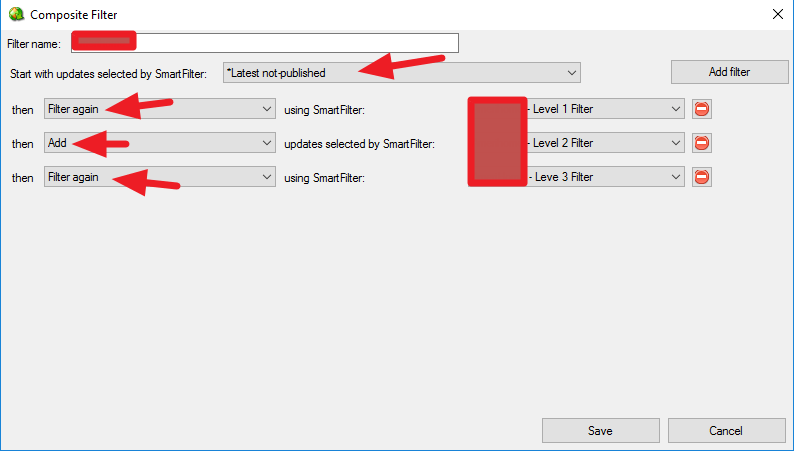
Task: Remove the Level 2 Filter row
Action: [x=702, y=143]
